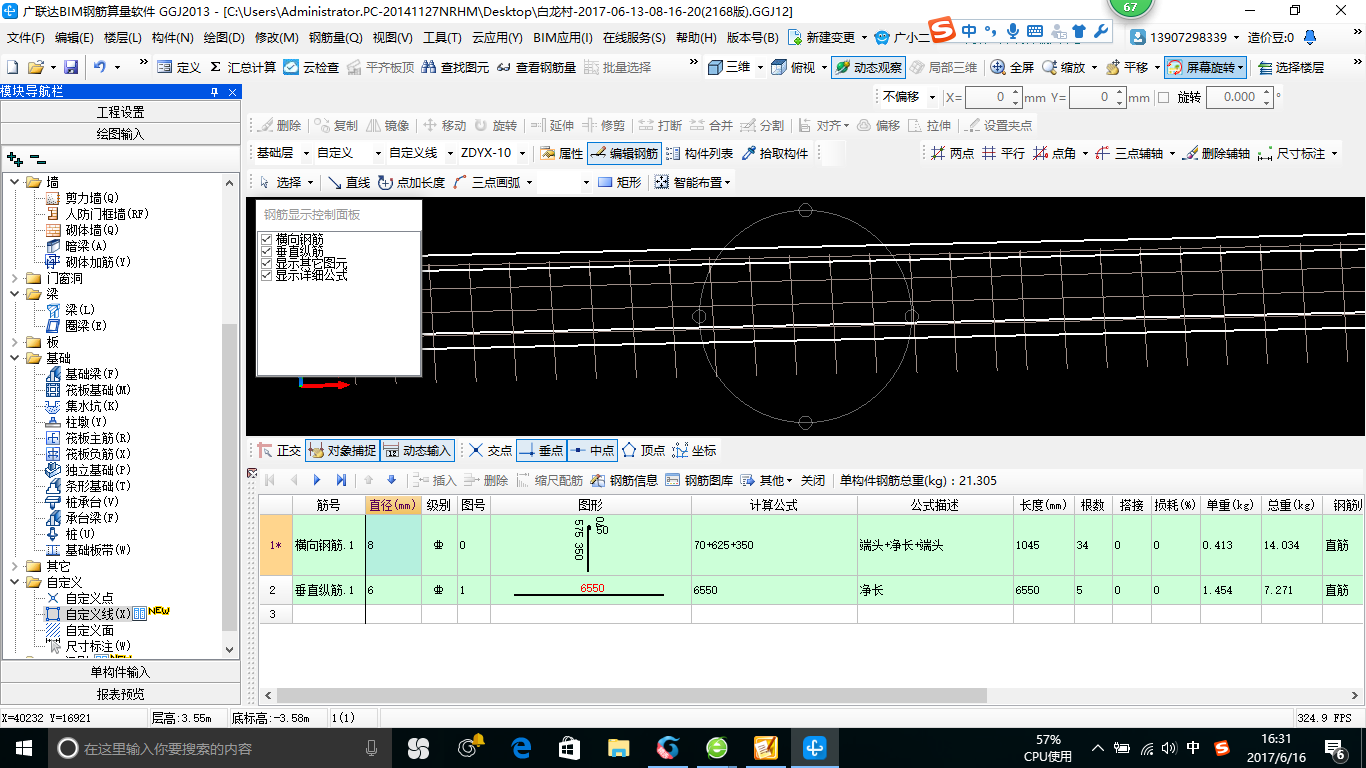This screenshot has height=768, width=1366.
Task: Select the 平行 parallel axis tool
Action: (x=1003, y=153)
